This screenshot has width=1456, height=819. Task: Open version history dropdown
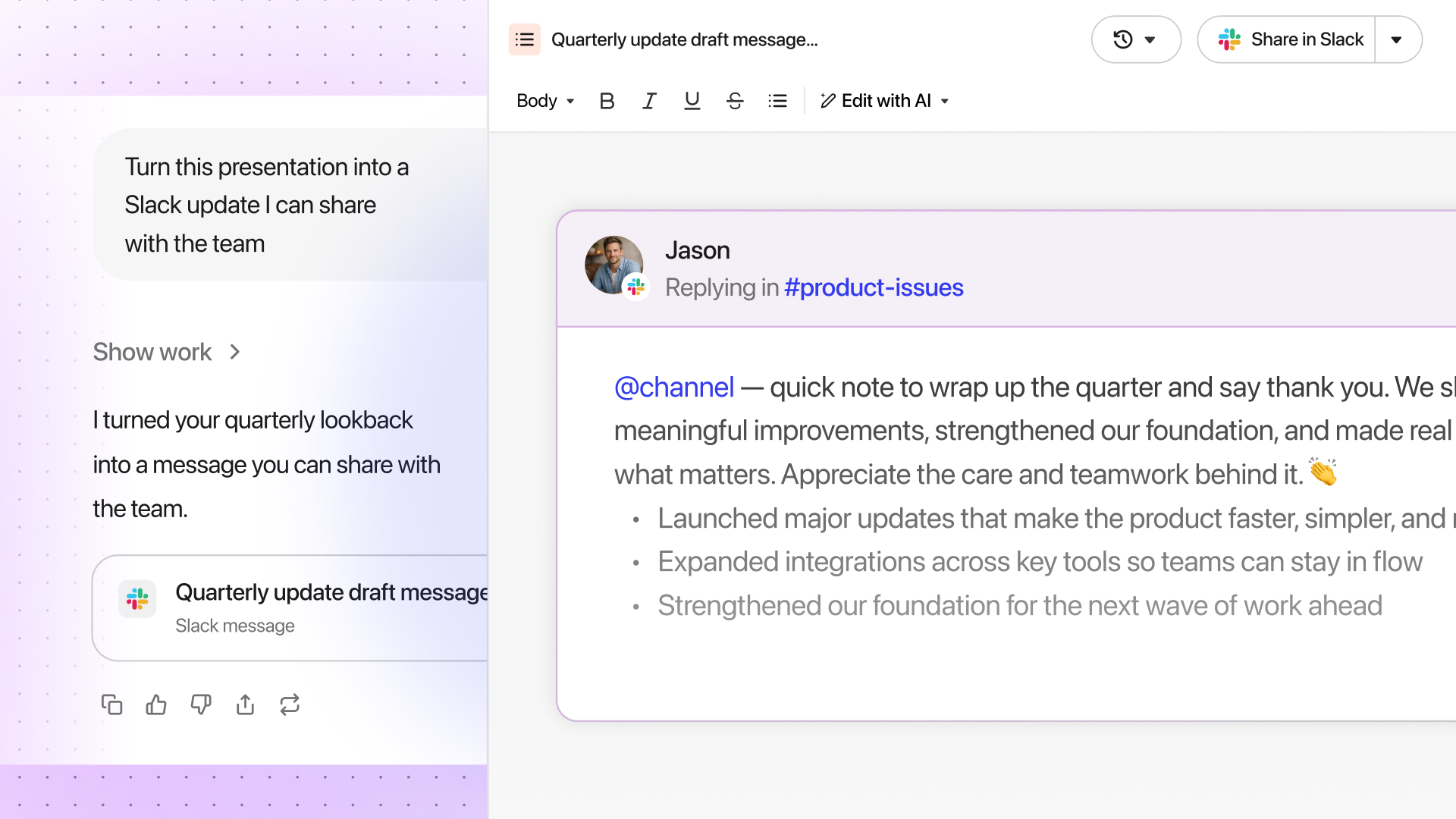[x=1135, y=39]
